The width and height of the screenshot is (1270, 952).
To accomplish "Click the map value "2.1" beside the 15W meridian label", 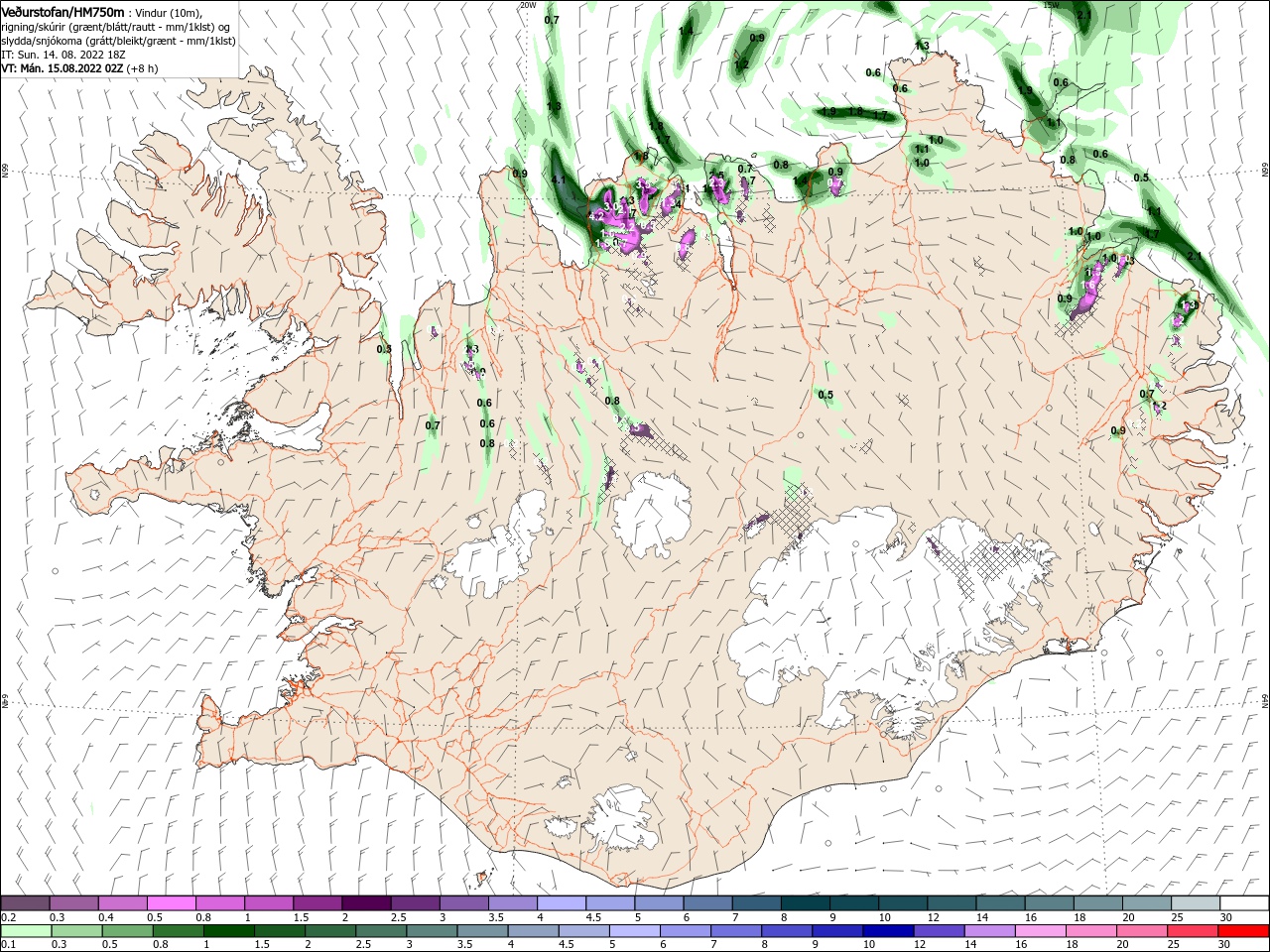I will (x=1083, y=15).
